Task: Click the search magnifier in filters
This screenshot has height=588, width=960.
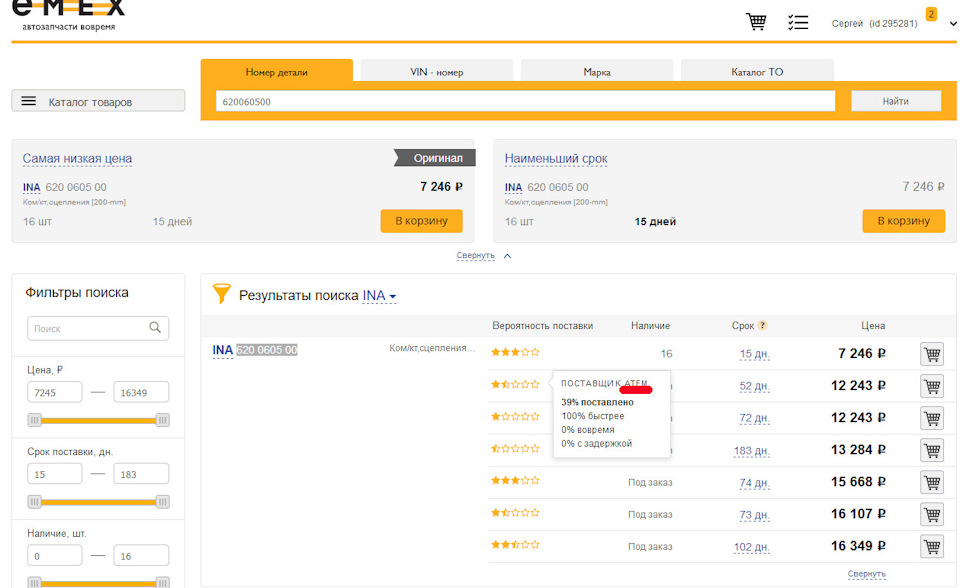Action: pos(155,328)
